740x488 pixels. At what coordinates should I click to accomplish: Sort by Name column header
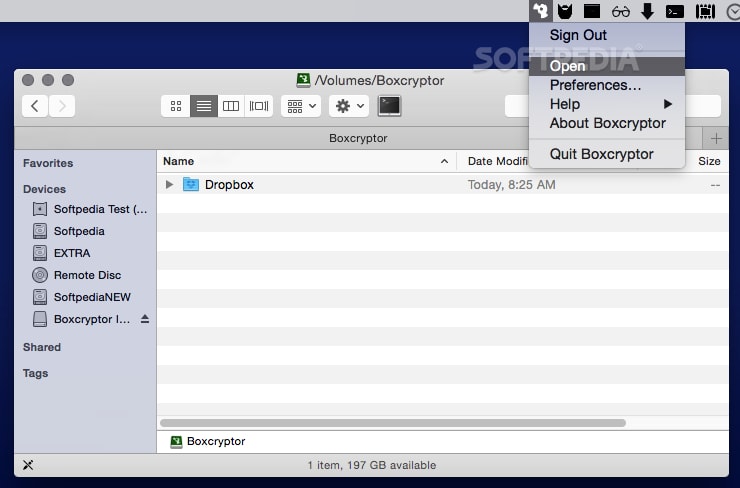pyautogui.click(x=306, y=161)
